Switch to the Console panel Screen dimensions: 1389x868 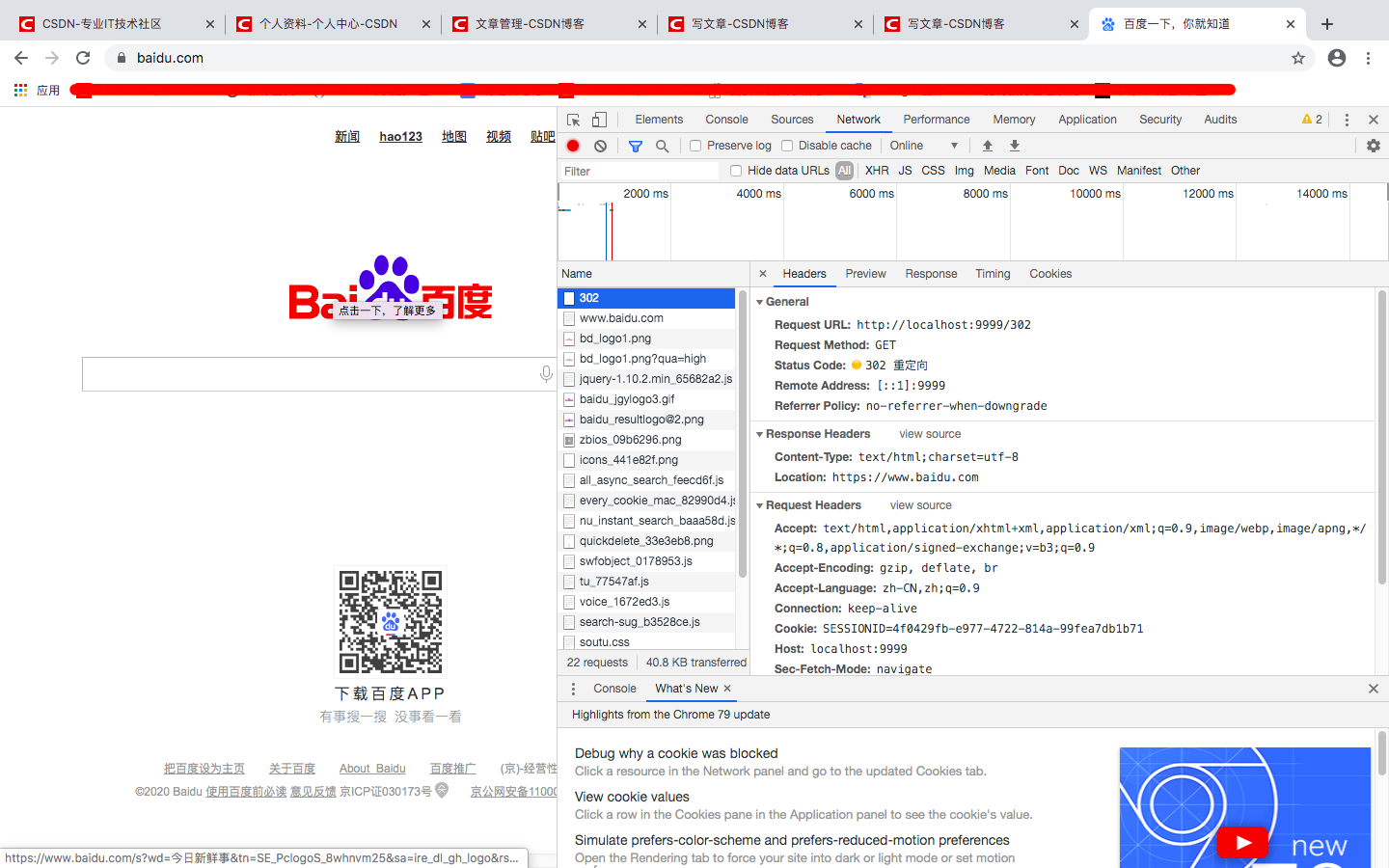tap(726, 120)
